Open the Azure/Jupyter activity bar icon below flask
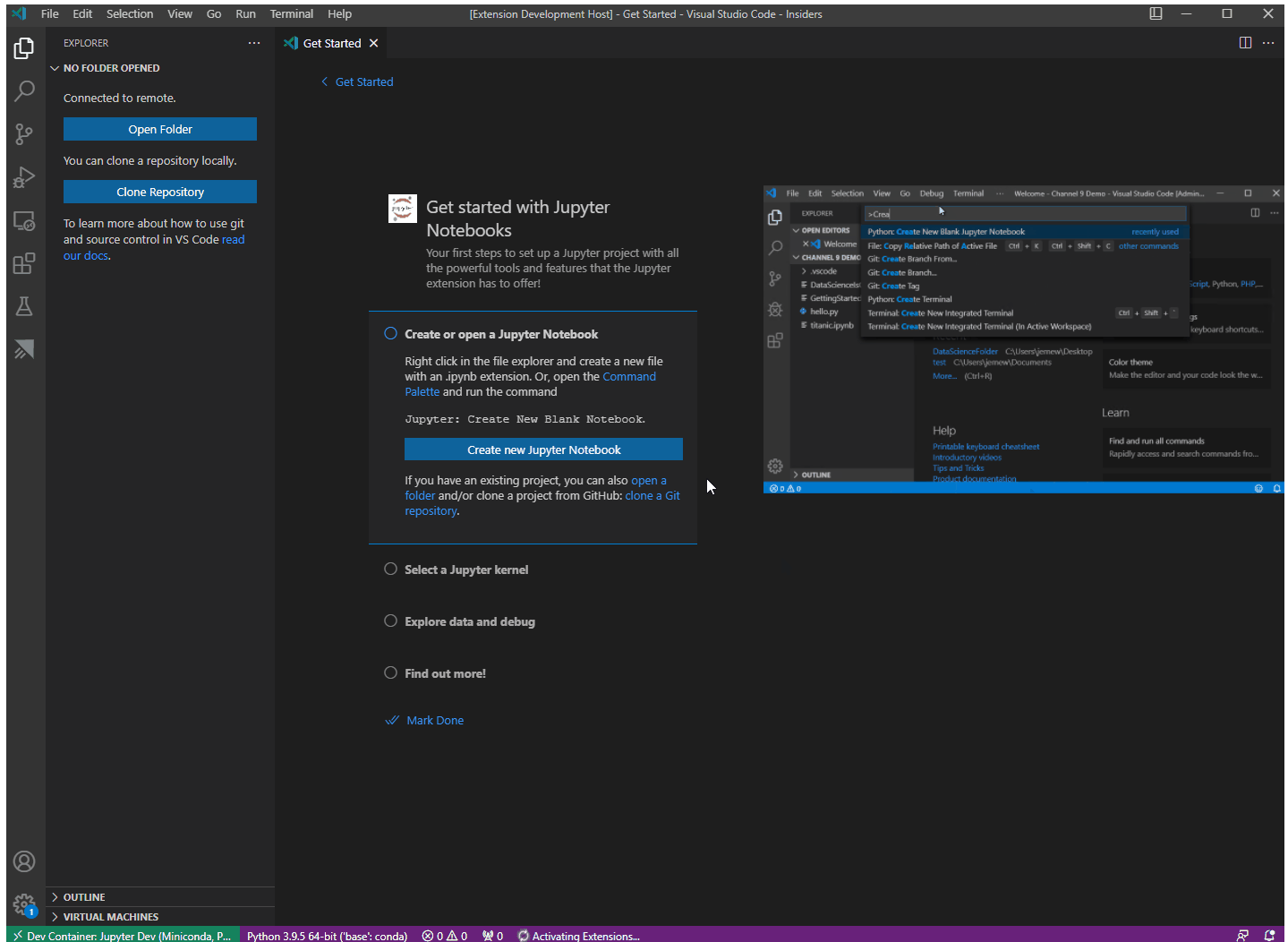Image resolution: width=1288 pixels, height=942 pixels. [24, 349]
